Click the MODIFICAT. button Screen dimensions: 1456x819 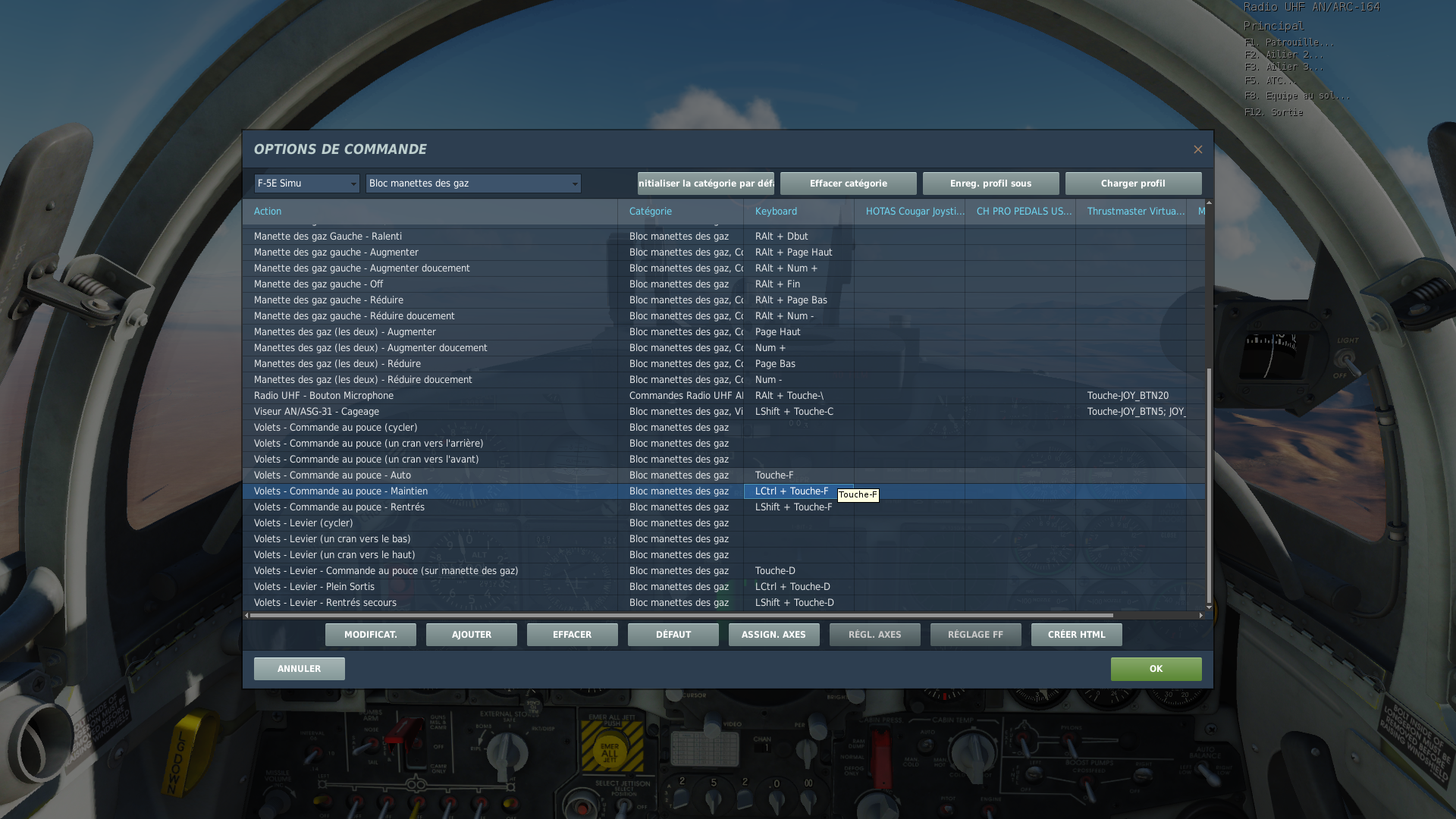coord(370,635)
